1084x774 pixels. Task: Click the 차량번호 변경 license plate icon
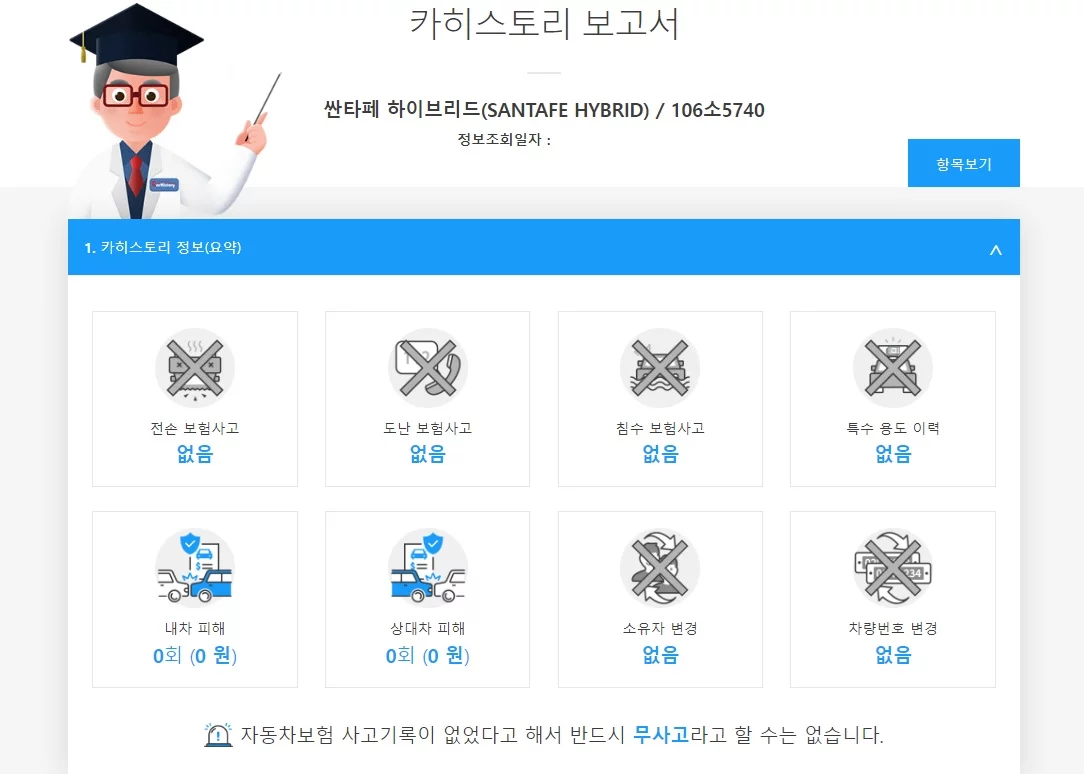point(893,568)
